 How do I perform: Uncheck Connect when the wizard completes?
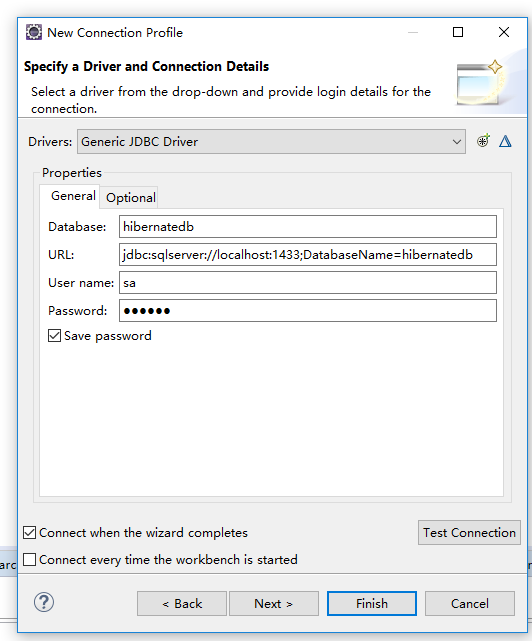click(x=29, y=533)
